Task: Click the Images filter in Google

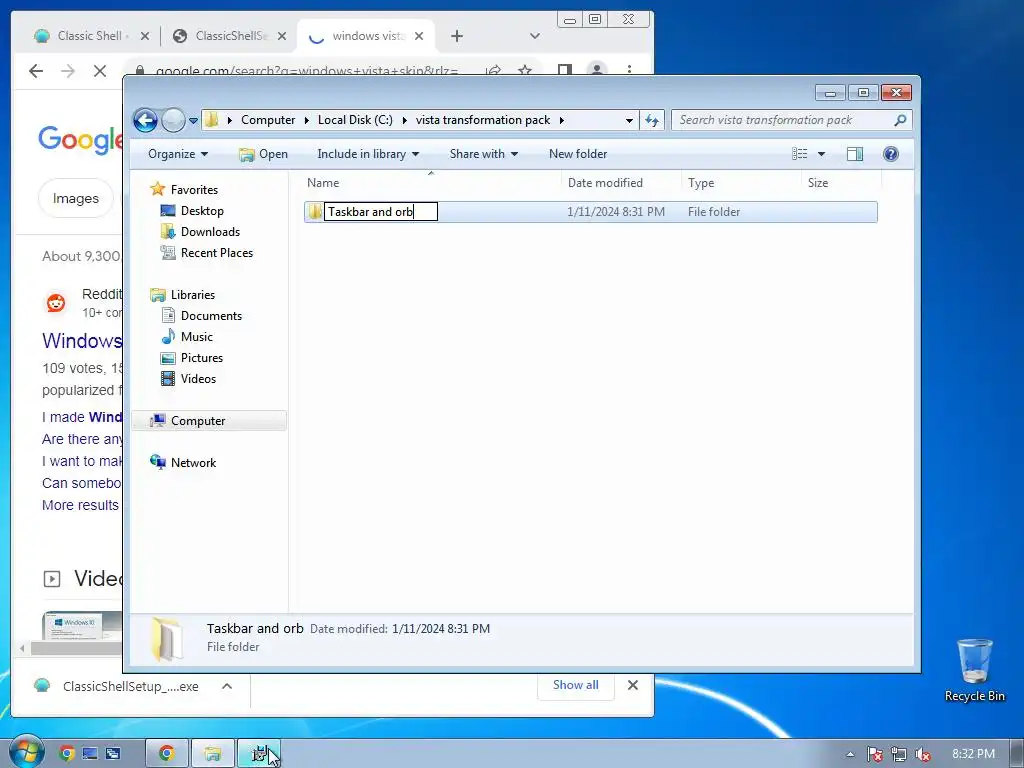Action: tap(76, 198)
